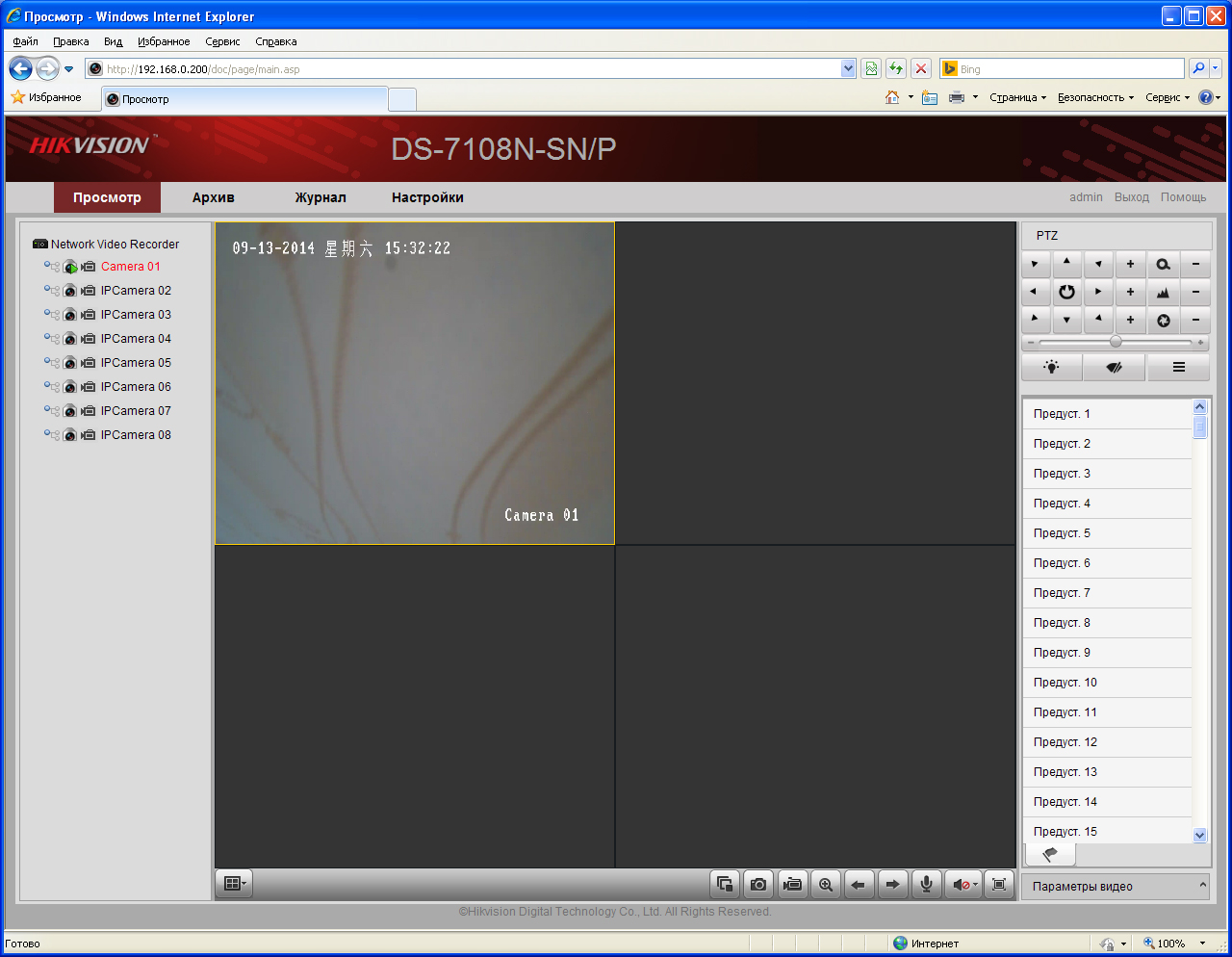Tilt the PTZ camera up
The image size is (1232, 957).
[x=1066, y=263]
